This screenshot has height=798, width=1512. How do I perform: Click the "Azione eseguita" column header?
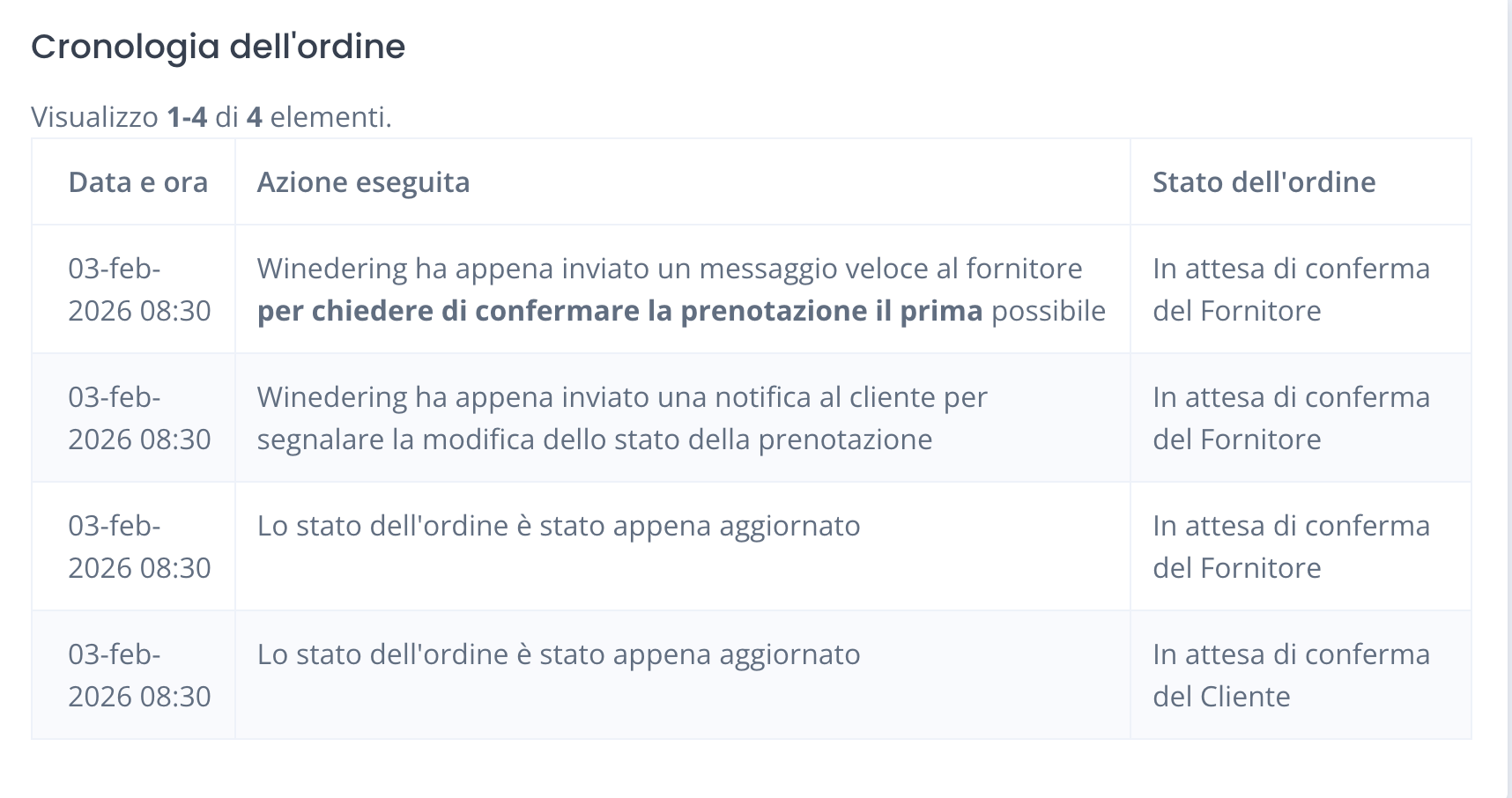363,182
